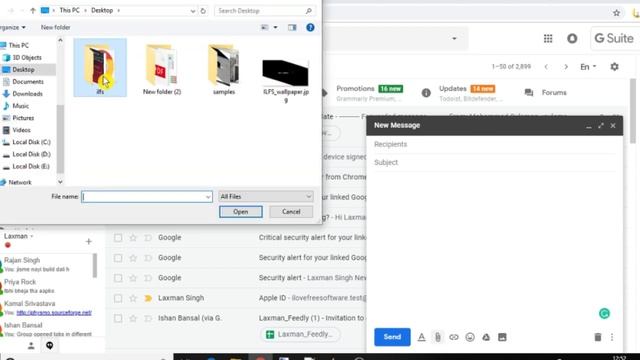Image resolution: width=640 pixels, height=360 pixels.
Task: Select Desktop in navigation tree
Action: coord(23,70)
